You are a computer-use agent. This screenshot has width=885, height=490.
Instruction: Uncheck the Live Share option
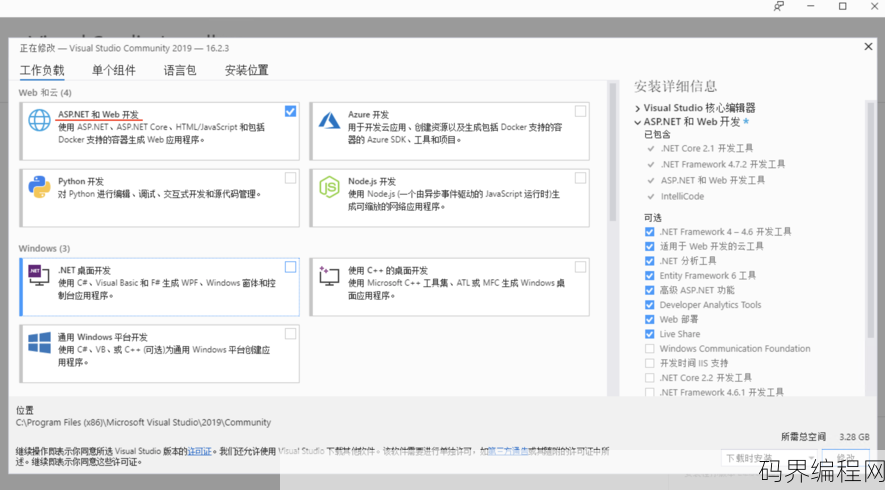pyautogui.click(x=650, y=334)
